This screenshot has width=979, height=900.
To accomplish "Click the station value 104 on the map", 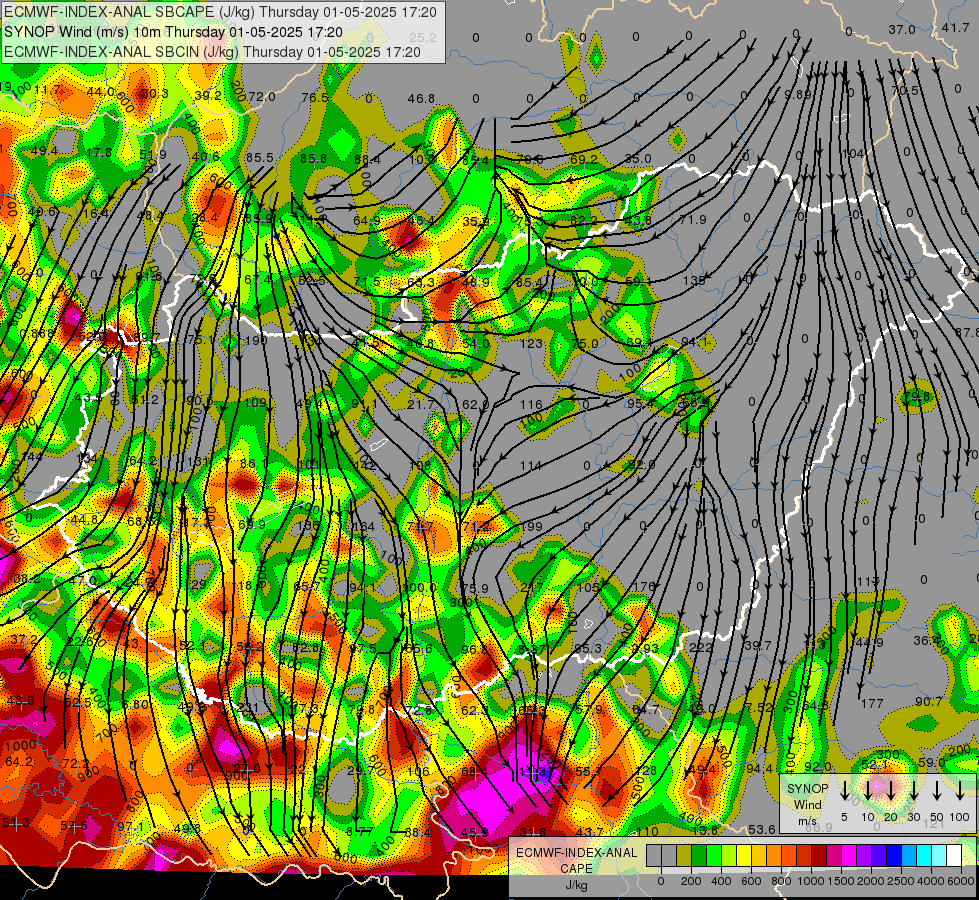I will tap(853, 154).
